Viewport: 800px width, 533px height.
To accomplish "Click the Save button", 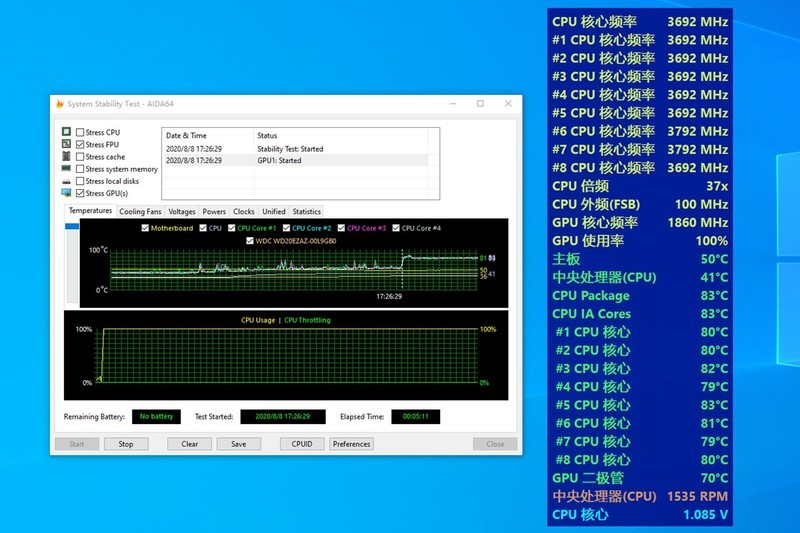I will (x=239, y=444).
